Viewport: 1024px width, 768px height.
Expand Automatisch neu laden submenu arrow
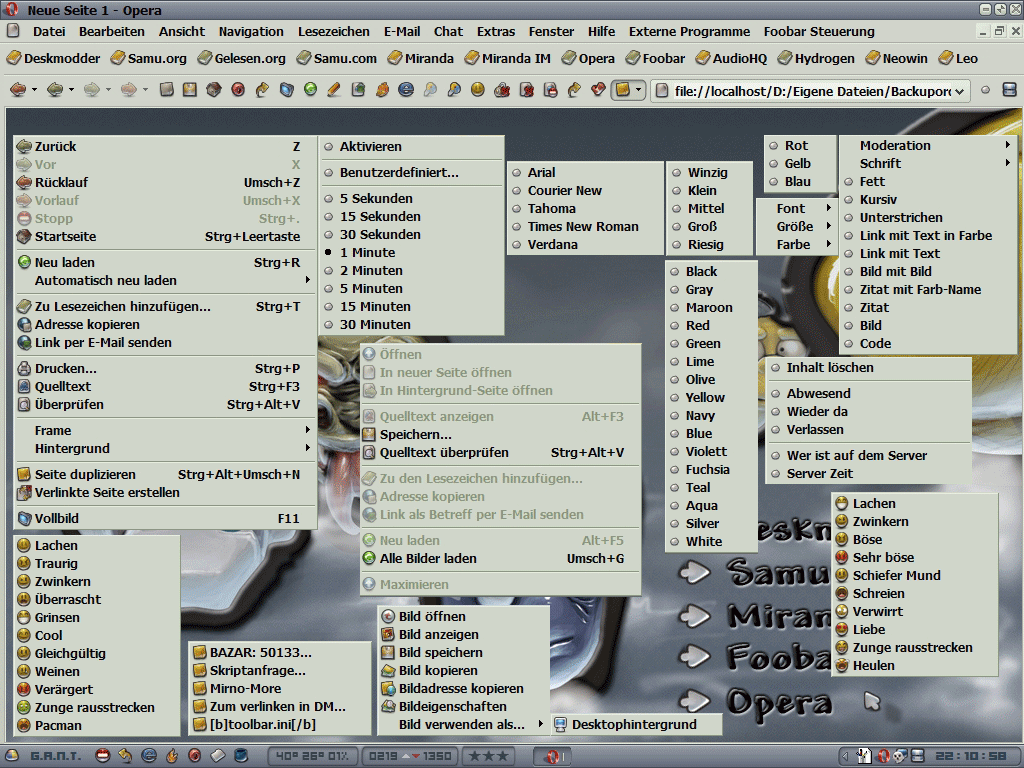coord(308,280)
